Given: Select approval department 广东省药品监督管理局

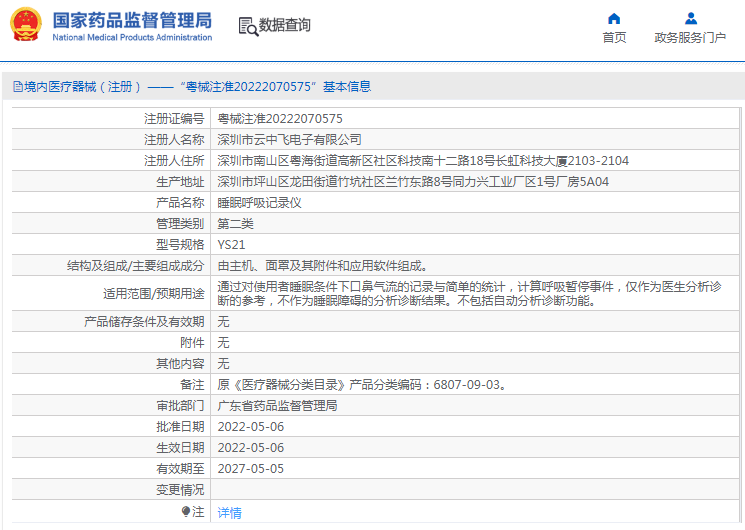Looking at the screenshot, I should 277,405.
